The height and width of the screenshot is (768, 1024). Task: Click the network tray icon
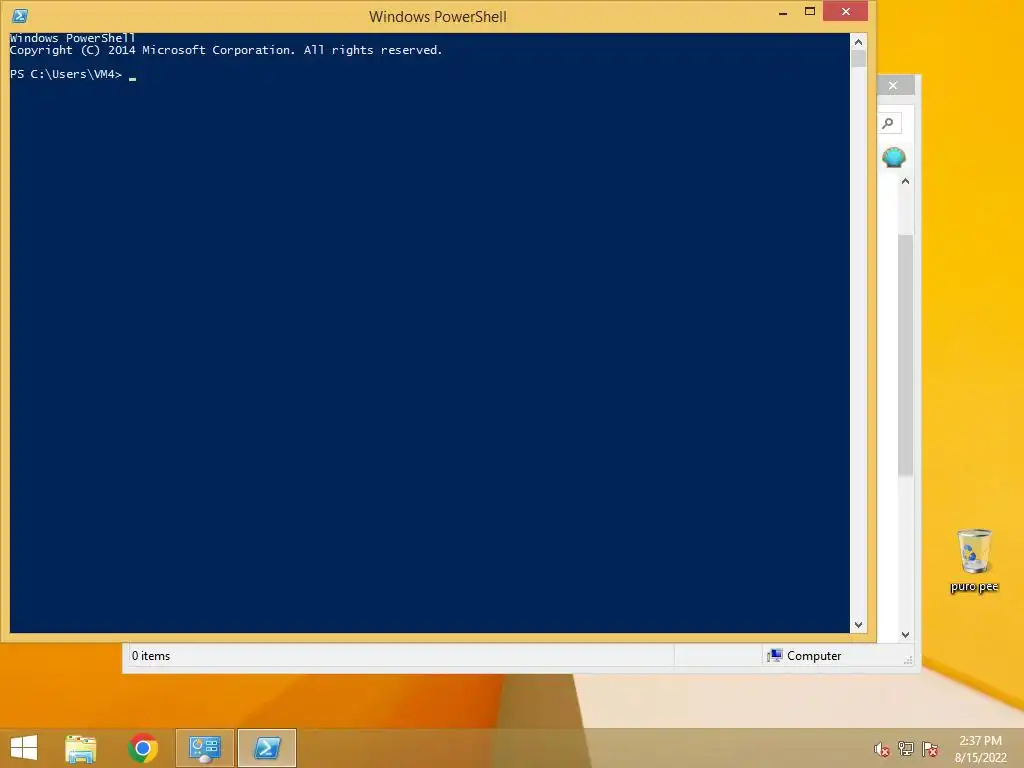906,749
